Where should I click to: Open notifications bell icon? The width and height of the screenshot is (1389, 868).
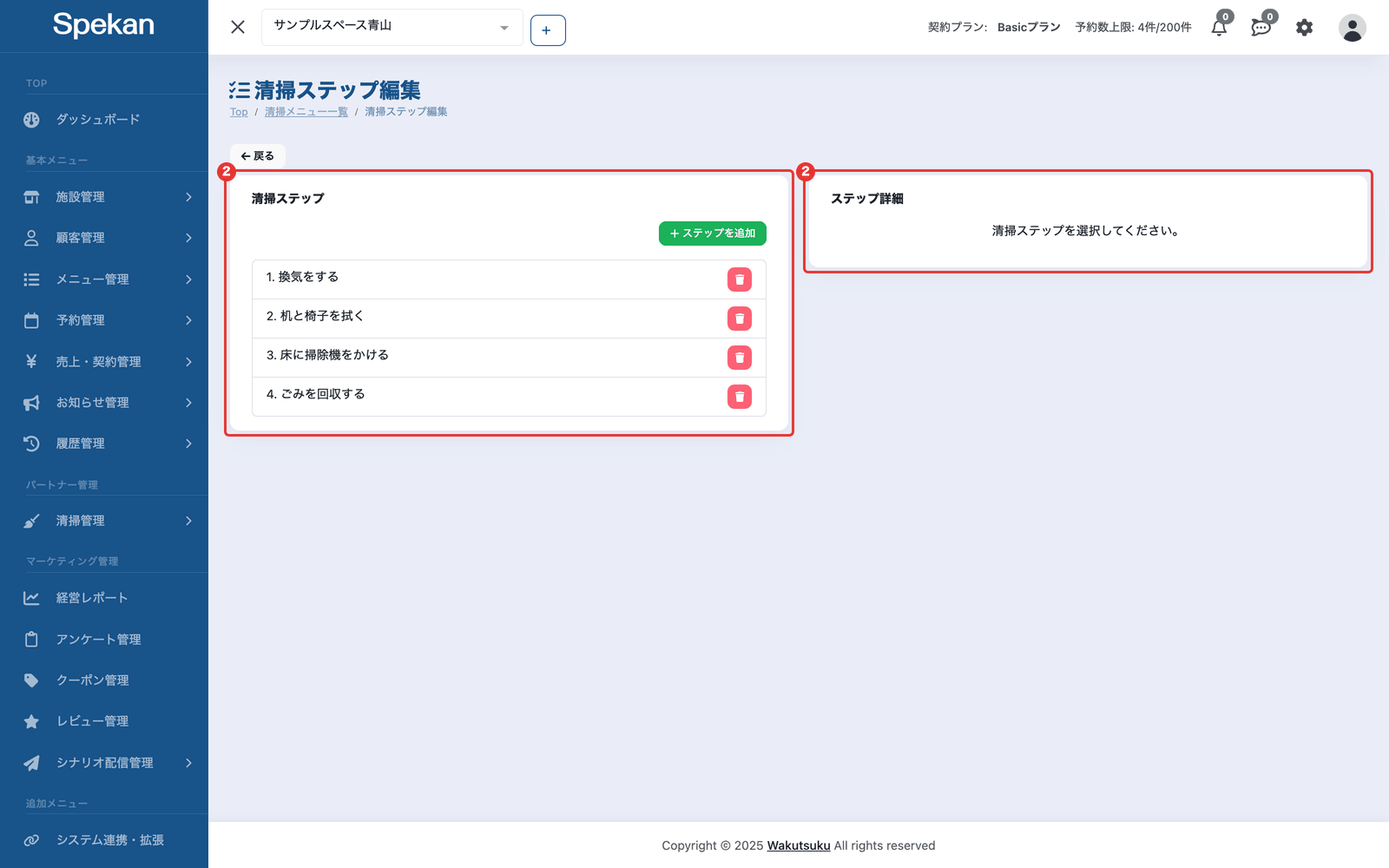coord(1220,27)
